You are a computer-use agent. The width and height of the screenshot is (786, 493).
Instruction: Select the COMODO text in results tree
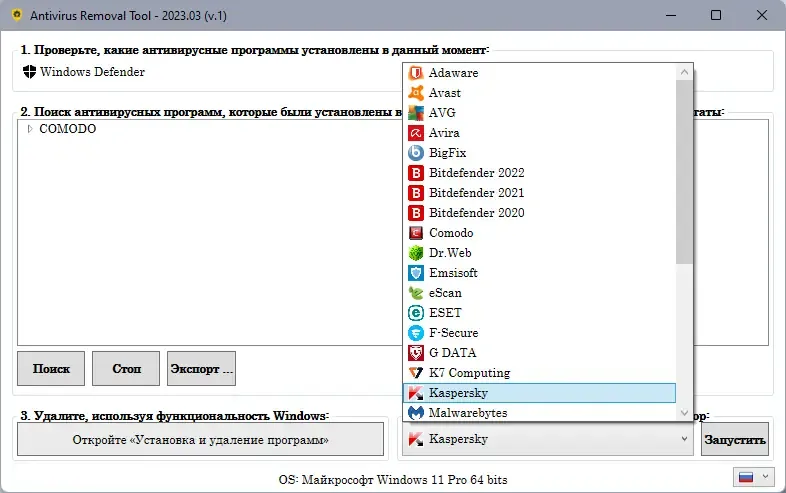click(x=68, y=129)
